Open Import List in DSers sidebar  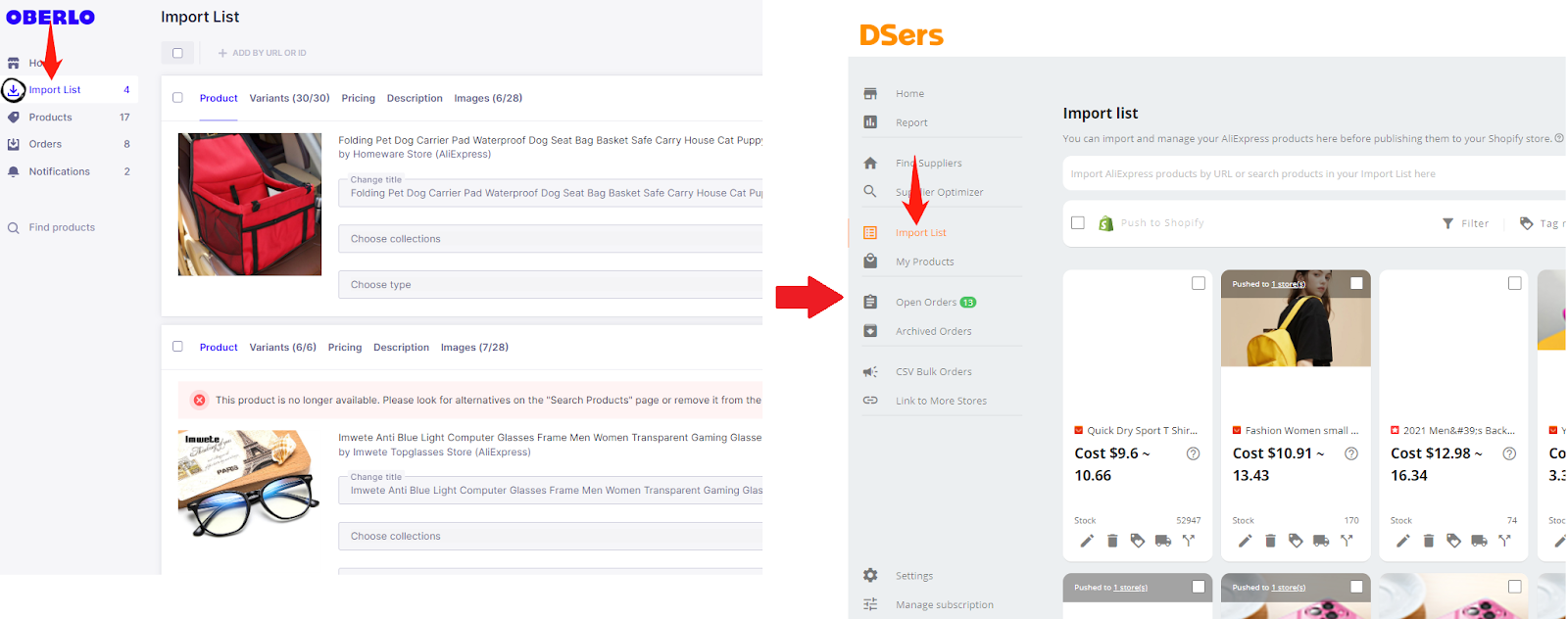pyautogui.click(x=920, y=233)
